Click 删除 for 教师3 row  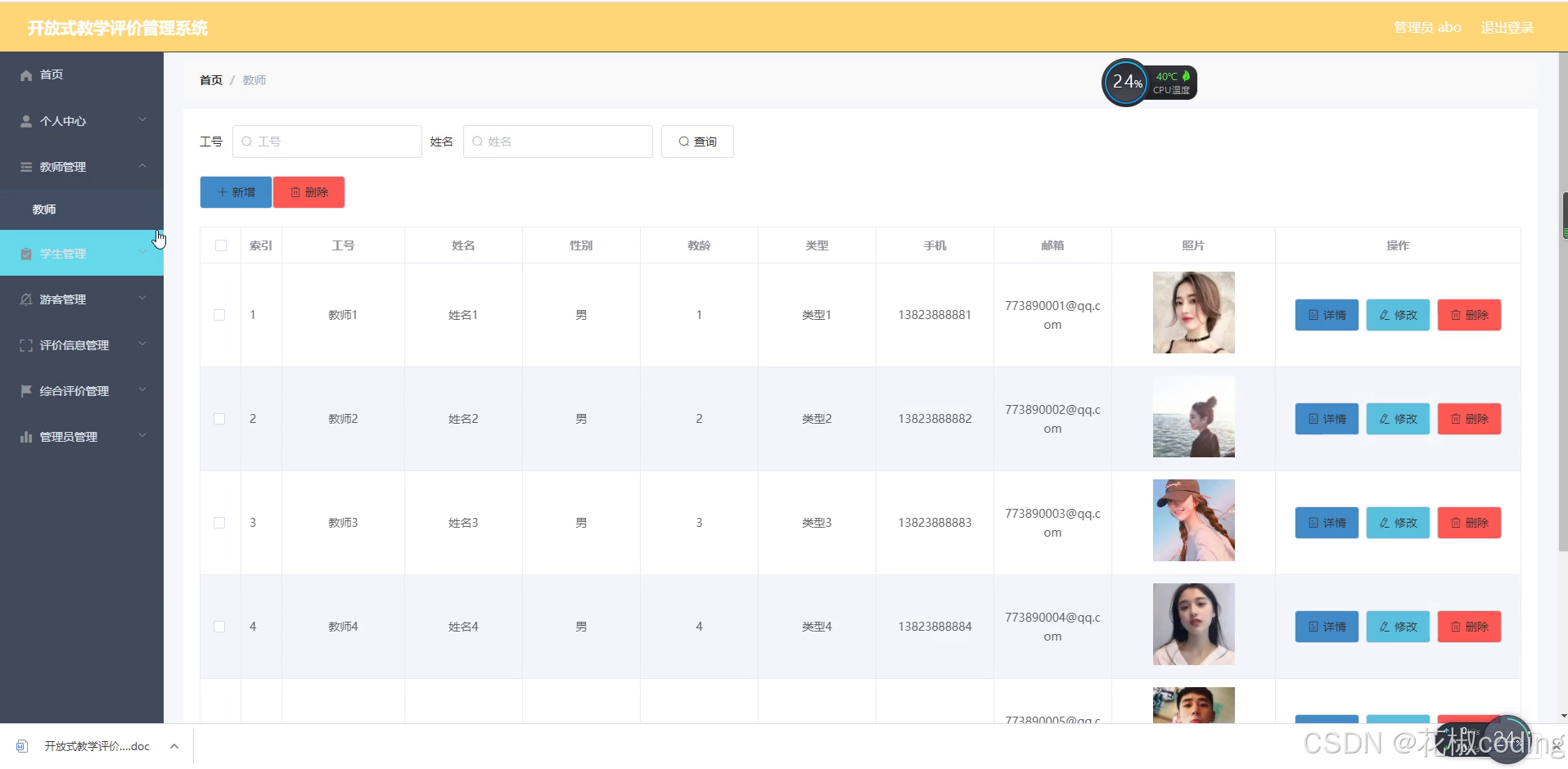tap(1469, 523)
